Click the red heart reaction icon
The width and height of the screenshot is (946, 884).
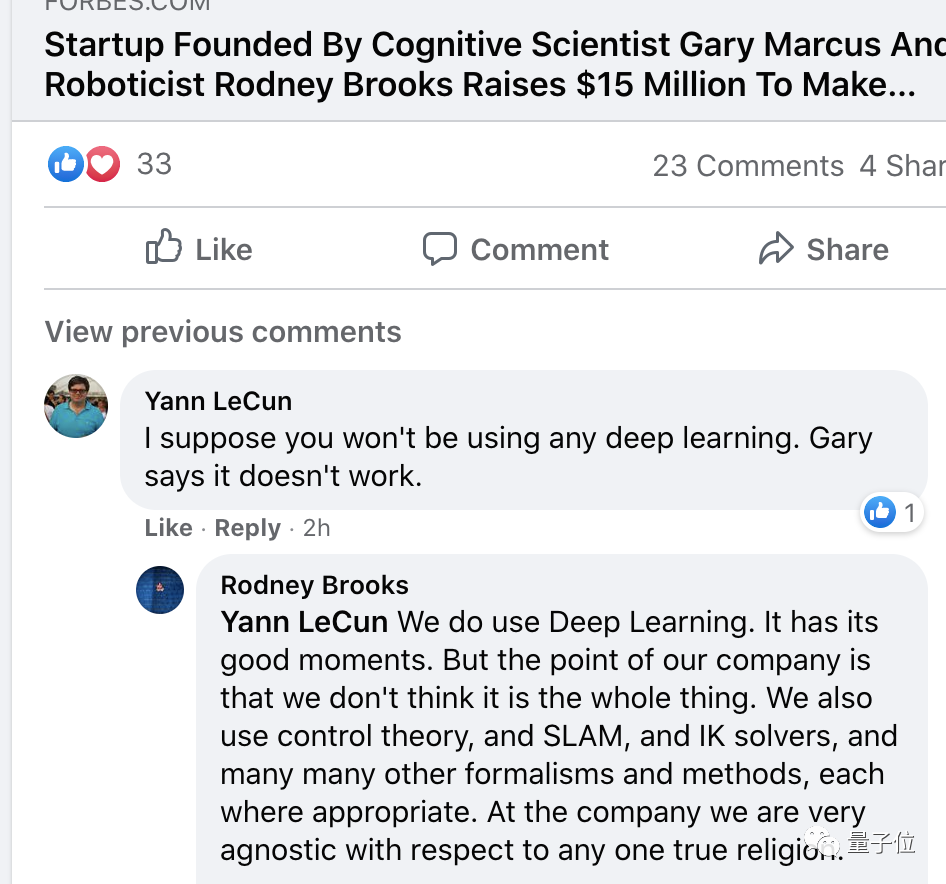(102, 164)
